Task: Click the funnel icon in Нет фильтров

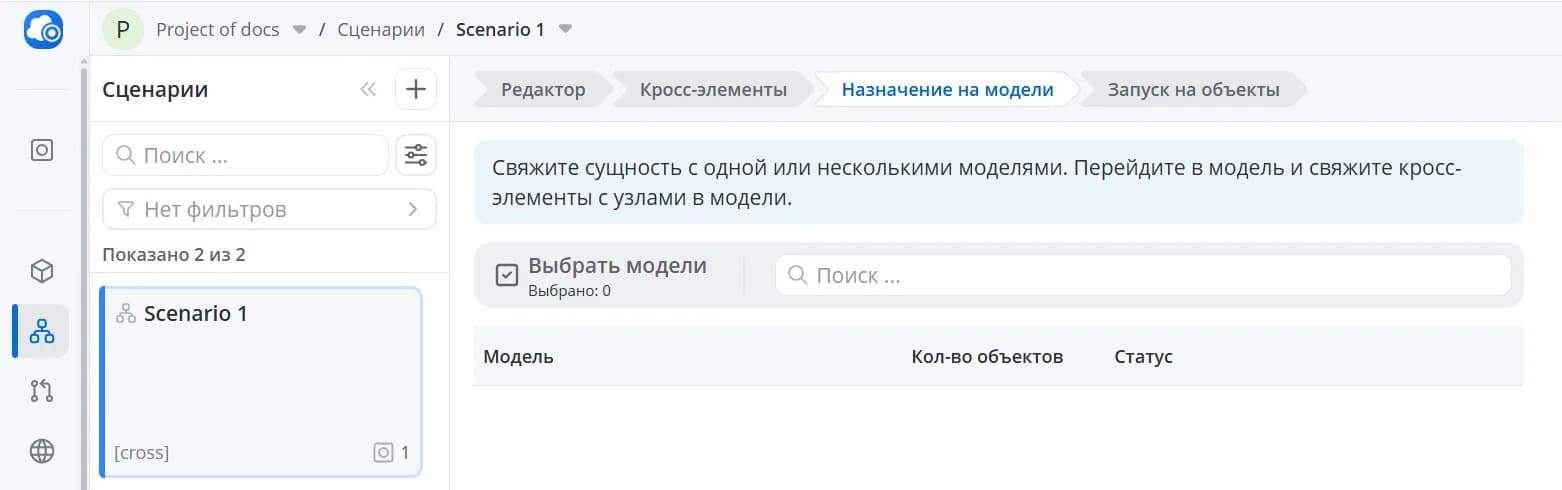Action: click(126, 210)
